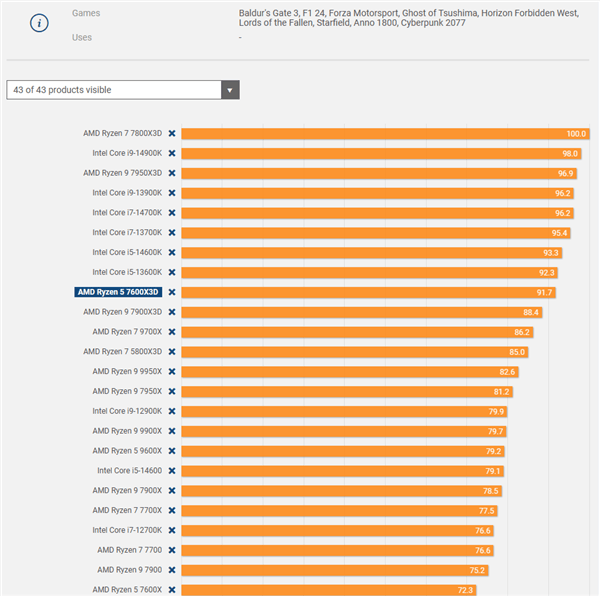Remove Intel Core i7-12700K with X
This screenshot has height=596, width=600.
[x=172, y=530]
